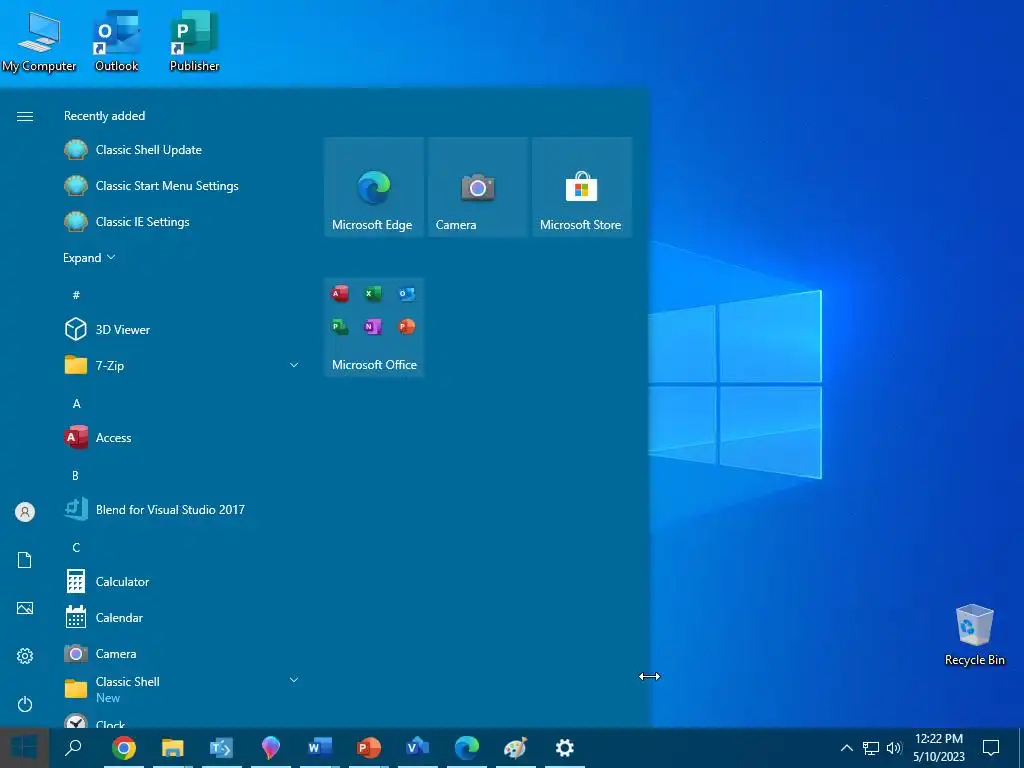Show hidden system tray icons
This screenshot has width=1024, height=768.
coord(846,748)
